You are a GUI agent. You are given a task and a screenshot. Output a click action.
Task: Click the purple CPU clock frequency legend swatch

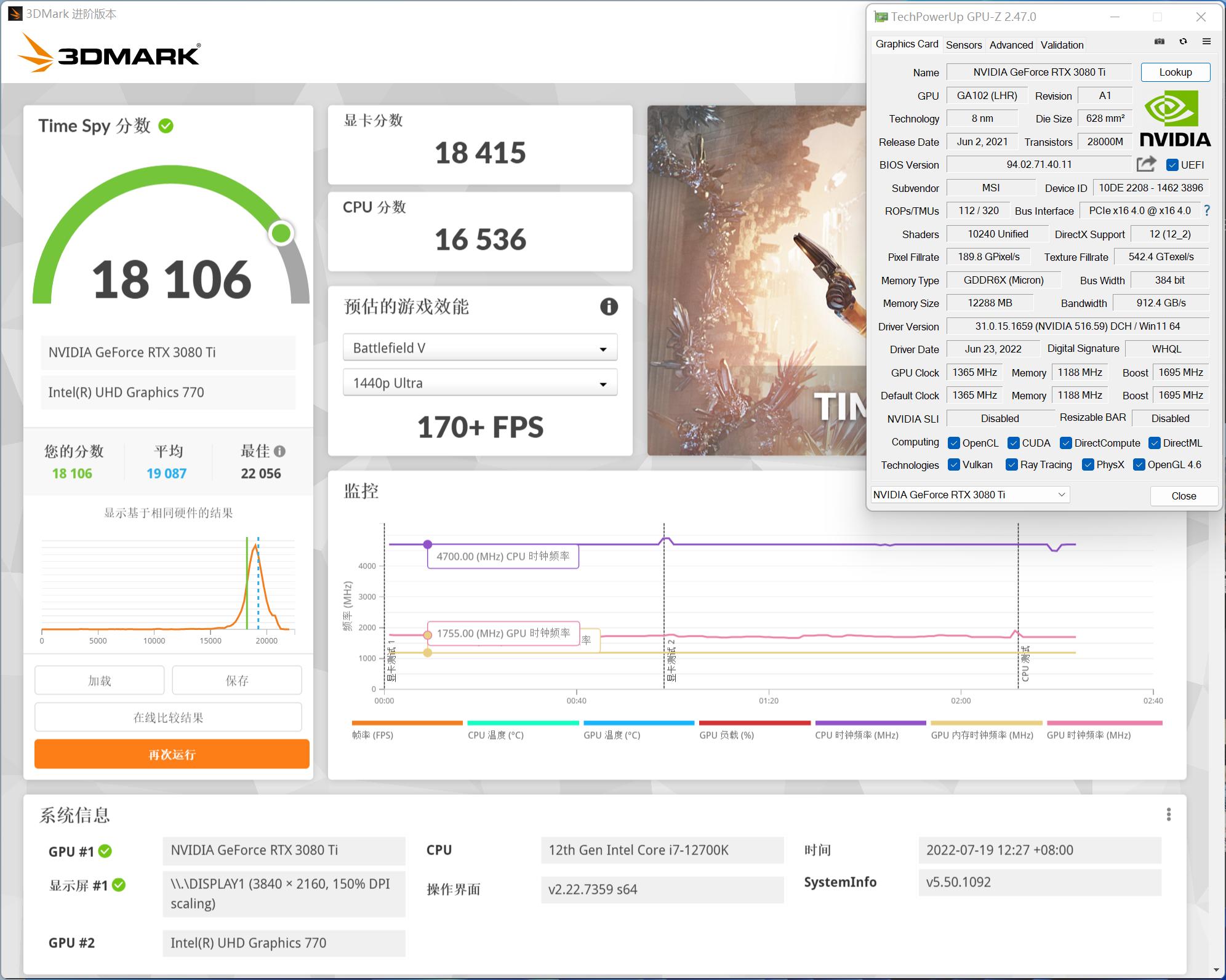[x=870, y=723]
